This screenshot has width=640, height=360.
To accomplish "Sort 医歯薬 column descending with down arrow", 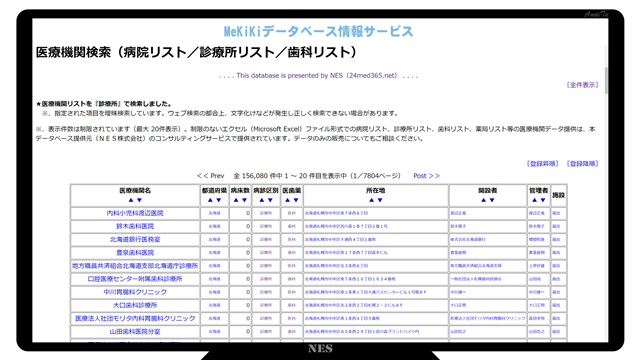I will click(x=296, y=200).
